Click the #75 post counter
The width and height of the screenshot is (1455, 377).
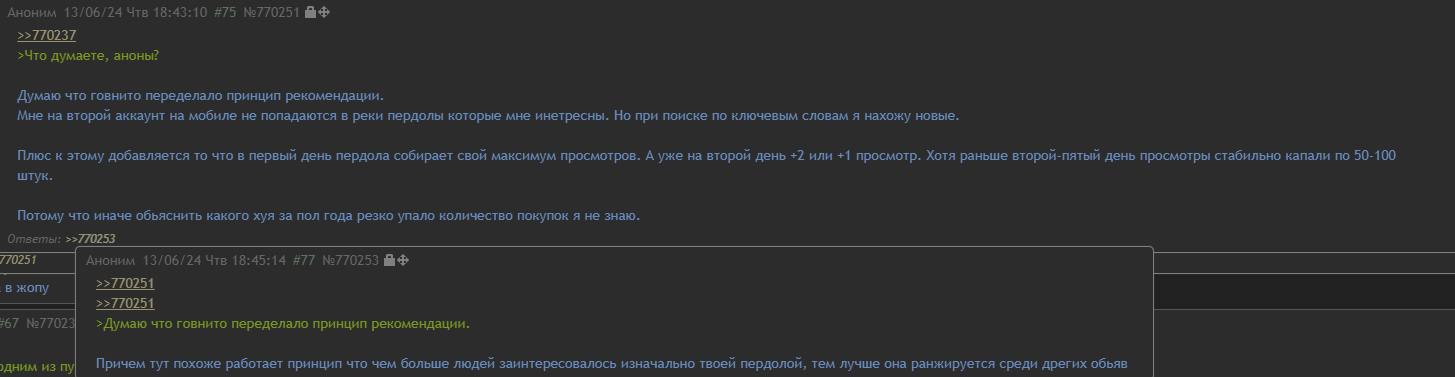[225, 13]
